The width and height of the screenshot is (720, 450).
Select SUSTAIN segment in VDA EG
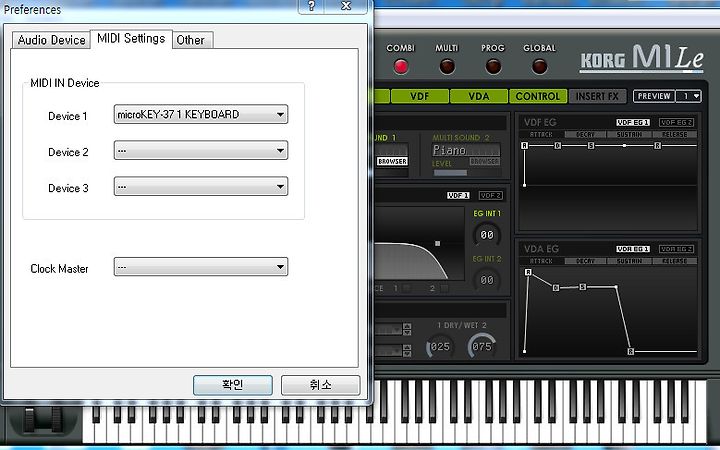(x=629, y=261)
